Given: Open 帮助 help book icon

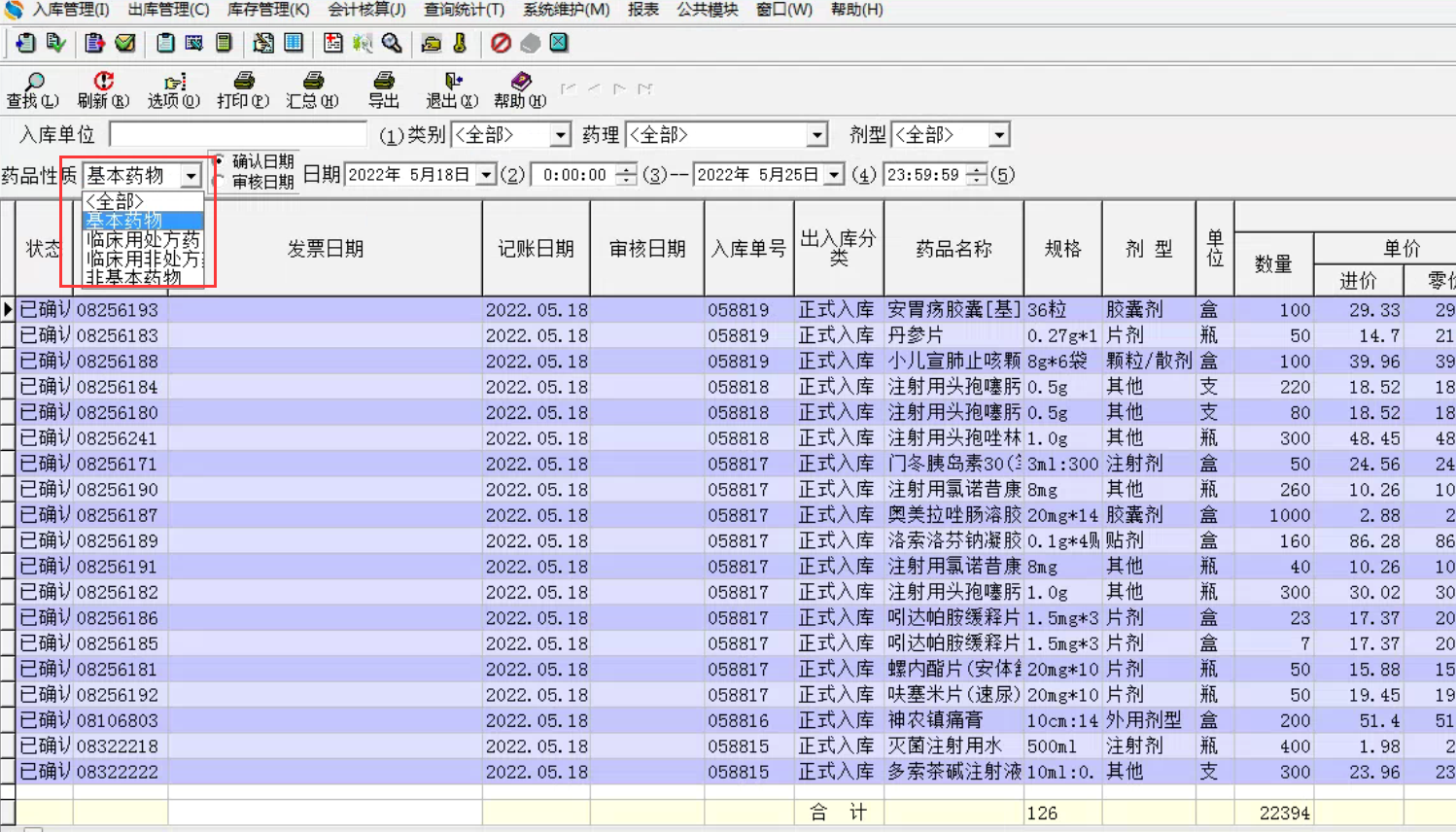Looking at the screenshot, I should [520, 83].
